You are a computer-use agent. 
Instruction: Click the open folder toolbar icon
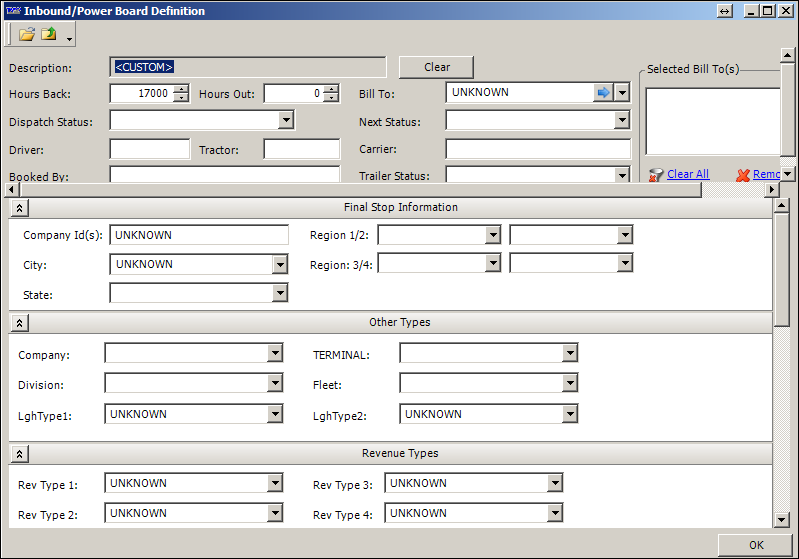[x=27, y=35]
